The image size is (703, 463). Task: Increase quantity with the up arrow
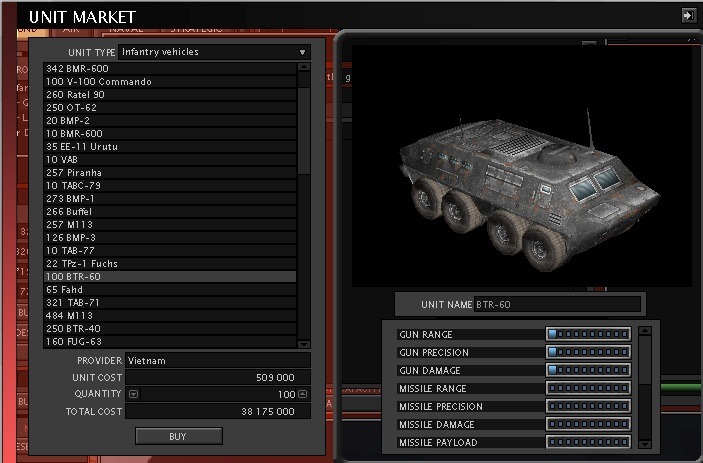pos(302,394)
